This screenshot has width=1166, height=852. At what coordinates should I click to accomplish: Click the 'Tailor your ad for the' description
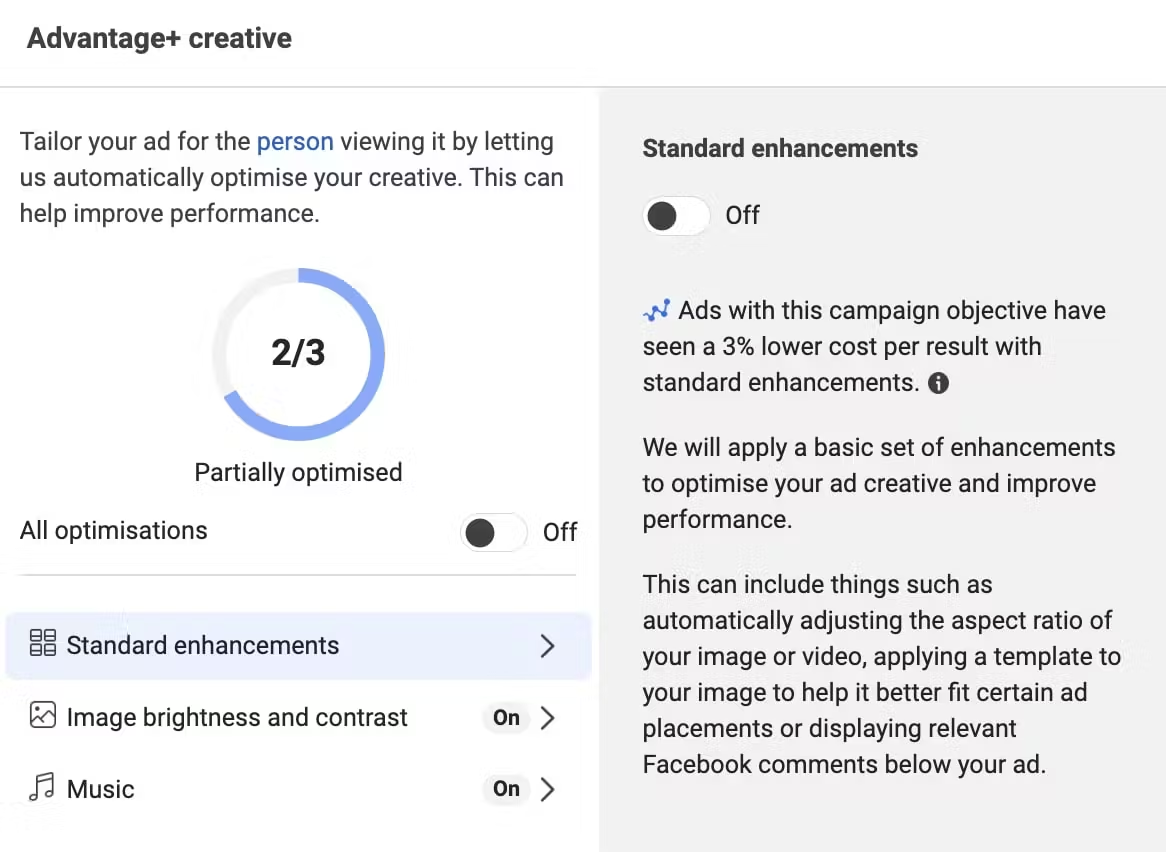click(x=292, y=177)
